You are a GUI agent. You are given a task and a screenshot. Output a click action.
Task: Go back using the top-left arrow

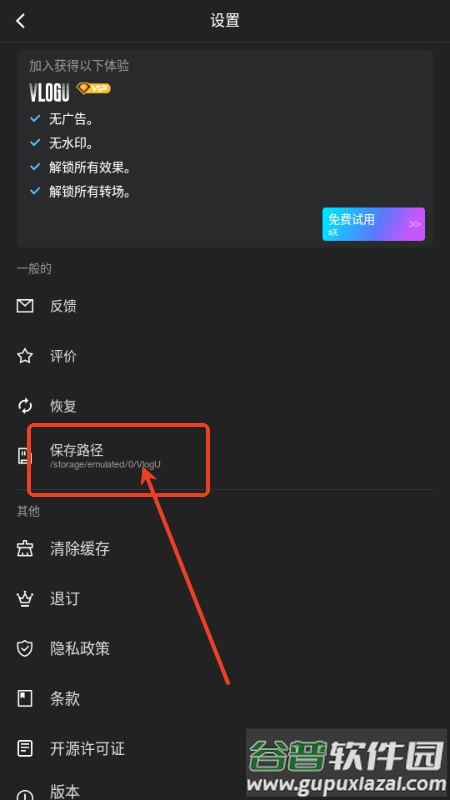tap(20, 21)
